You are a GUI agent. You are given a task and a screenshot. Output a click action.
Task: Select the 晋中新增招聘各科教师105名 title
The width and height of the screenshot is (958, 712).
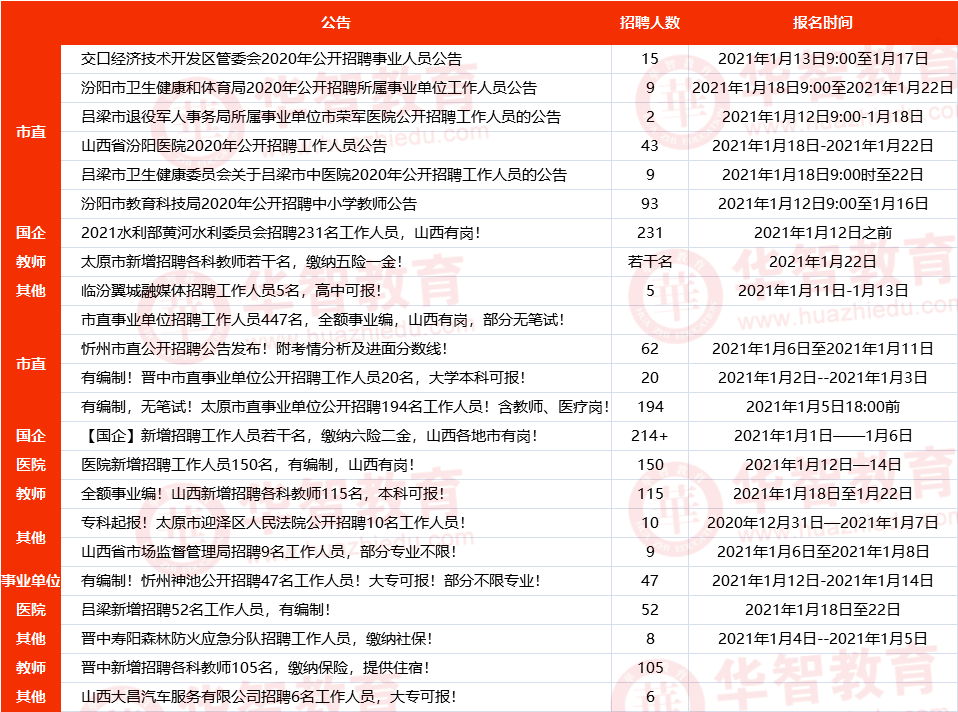(255, 668)
